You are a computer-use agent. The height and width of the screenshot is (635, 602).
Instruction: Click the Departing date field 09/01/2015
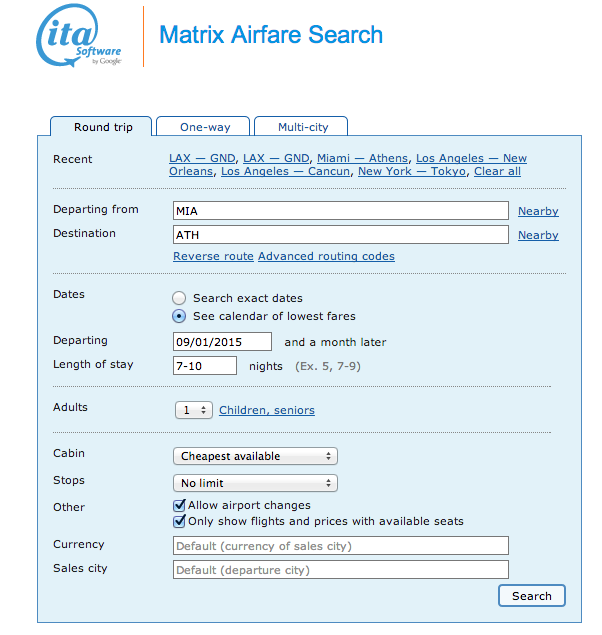click(x=222, y=342)
